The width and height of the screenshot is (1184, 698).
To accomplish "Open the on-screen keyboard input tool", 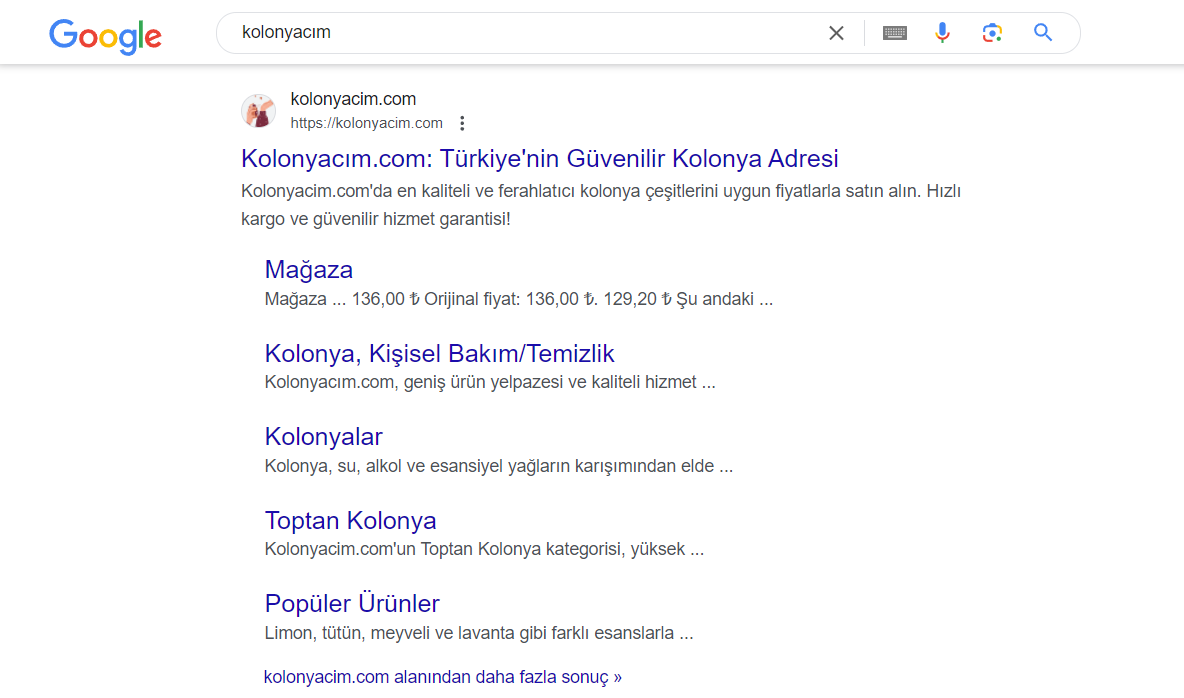I will [x=894, y=33].
